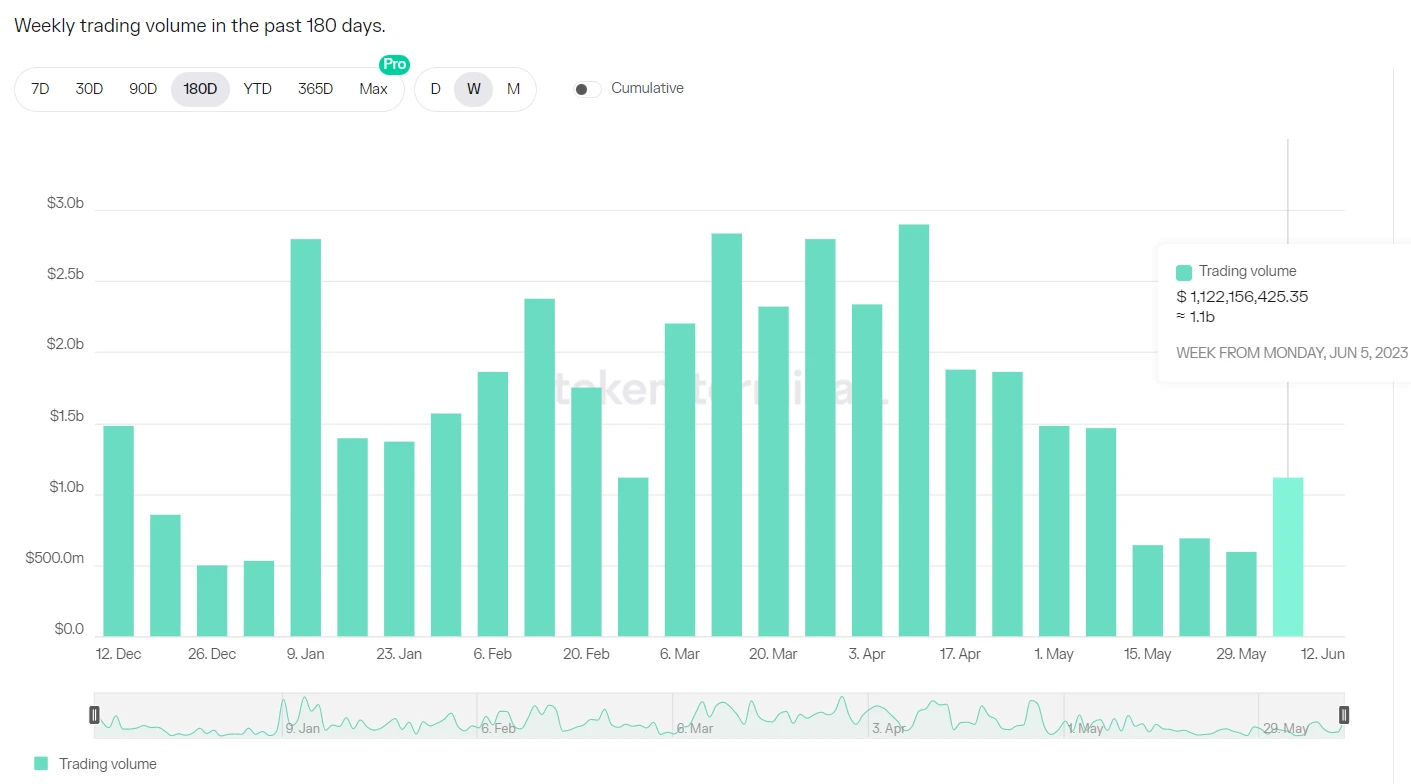Toggle the Cumulative switch
Image resolution: width=1411 pixels, height=784 pixels.
tap(587, 89)
